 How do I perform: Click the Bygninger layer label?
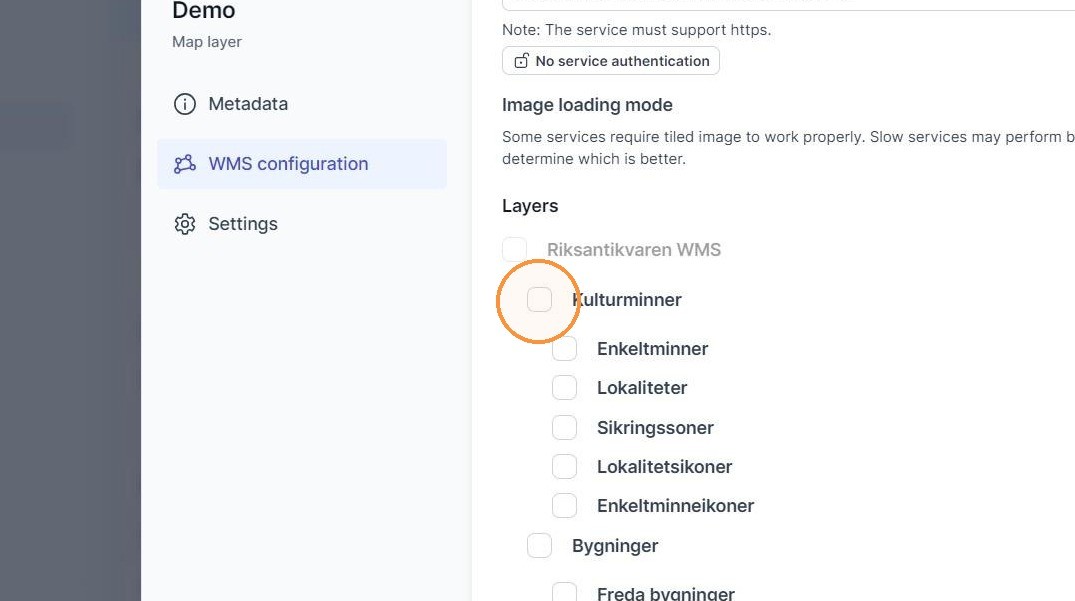click(x=615, y=546)
